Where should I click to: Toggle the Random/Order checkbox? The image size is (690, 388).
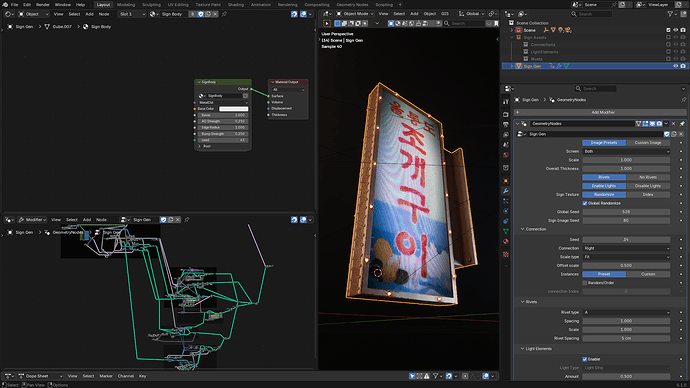click(585, 283)
